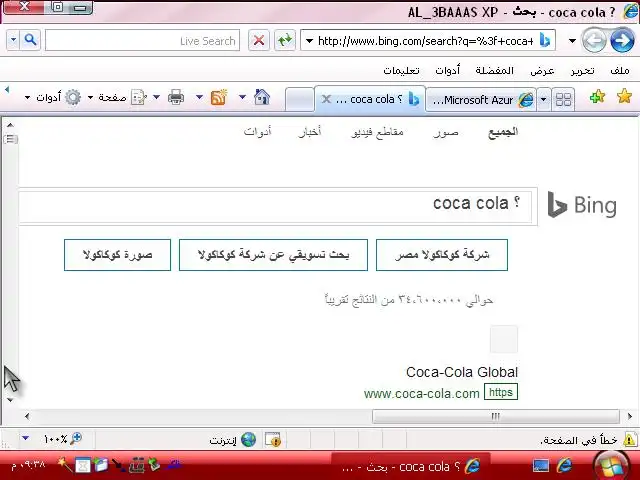This screenshot has width=640, height=480.
Task: Open the Coca-Cola Global result link
Action: 462,372
